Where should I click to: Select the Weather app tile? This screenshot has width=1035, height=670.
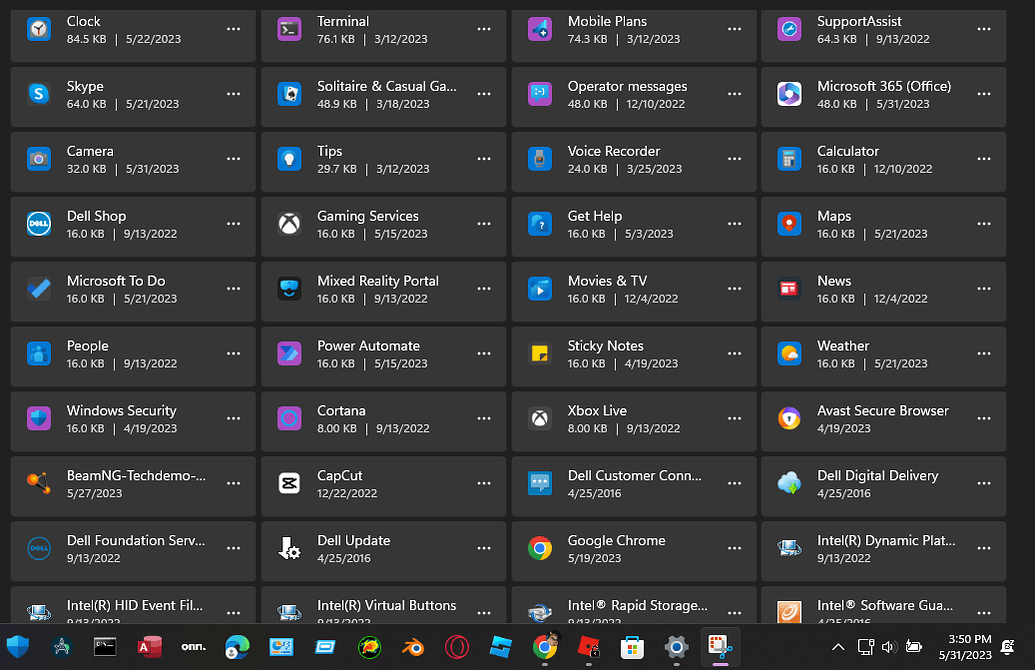(883, 354)
